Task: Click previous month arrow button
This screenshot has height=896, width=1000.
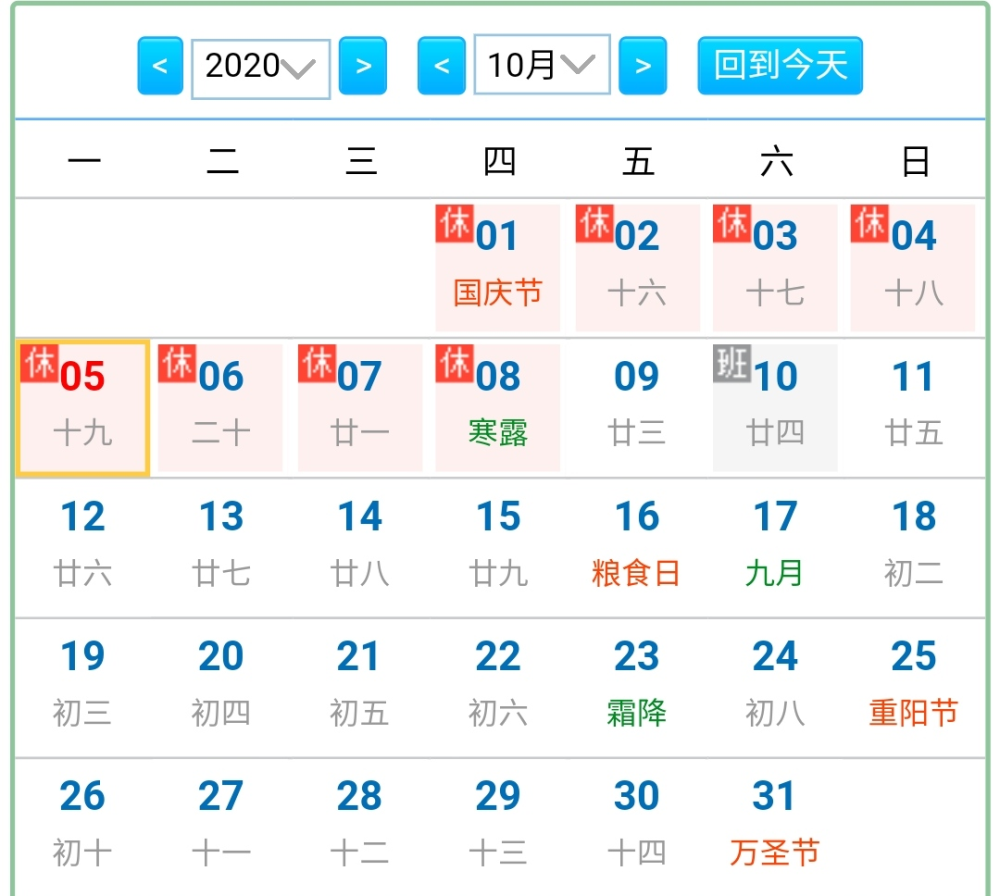Action: tap(441, 67)
